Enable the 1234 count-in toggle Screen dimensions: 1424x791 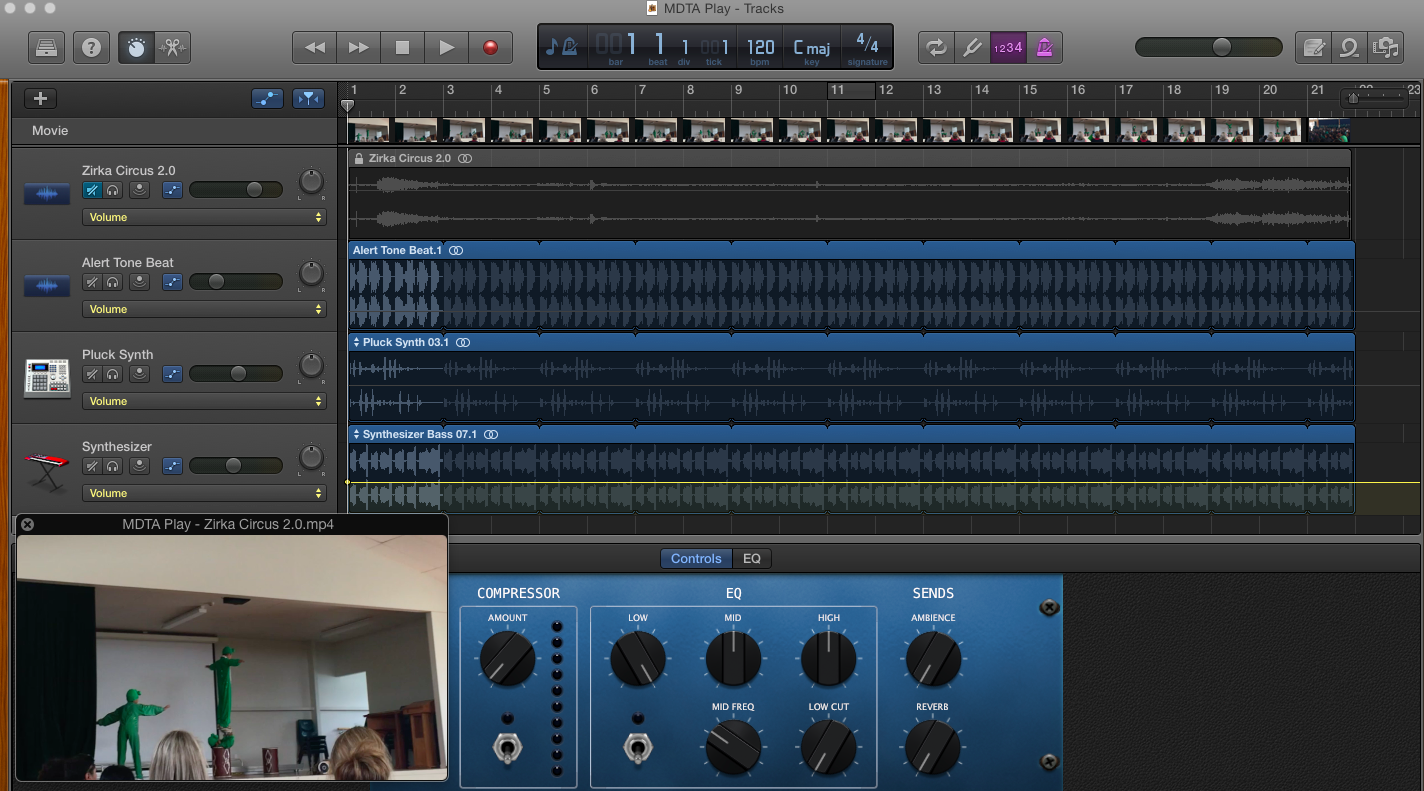[1007, 46]
